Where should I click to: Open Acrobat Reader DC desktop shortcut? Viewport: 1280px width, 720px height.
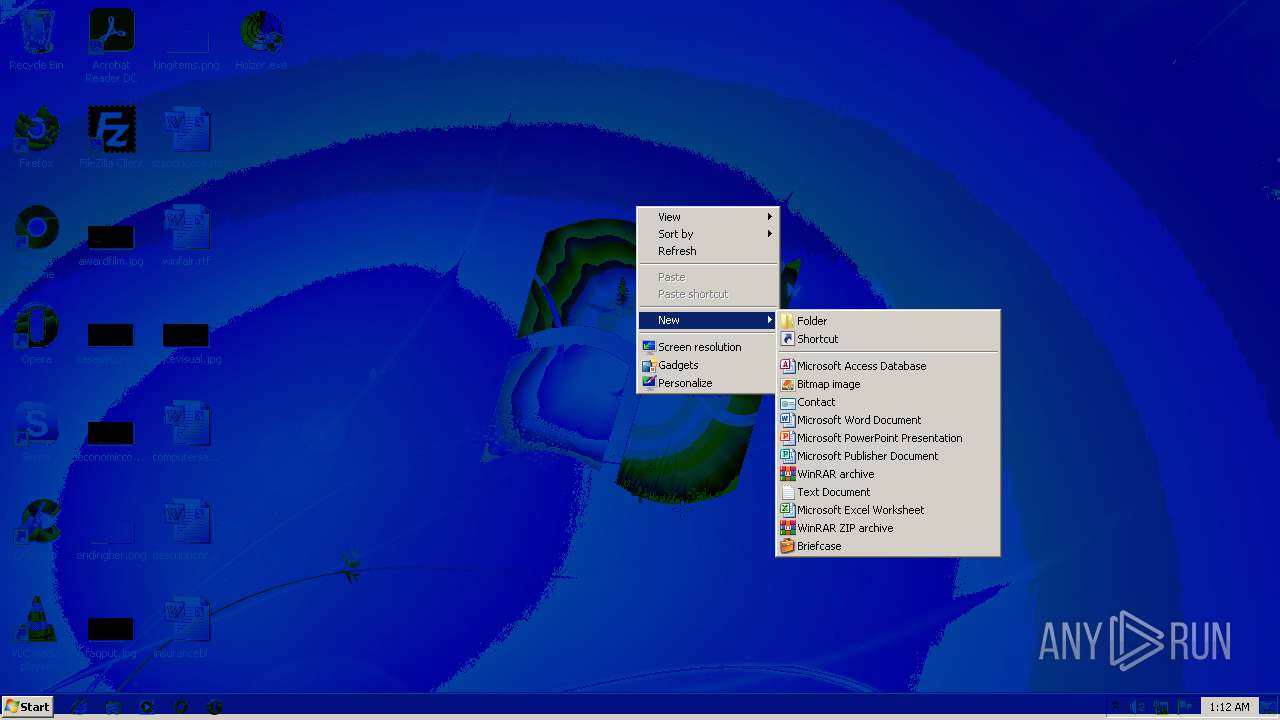coord(111,45)
